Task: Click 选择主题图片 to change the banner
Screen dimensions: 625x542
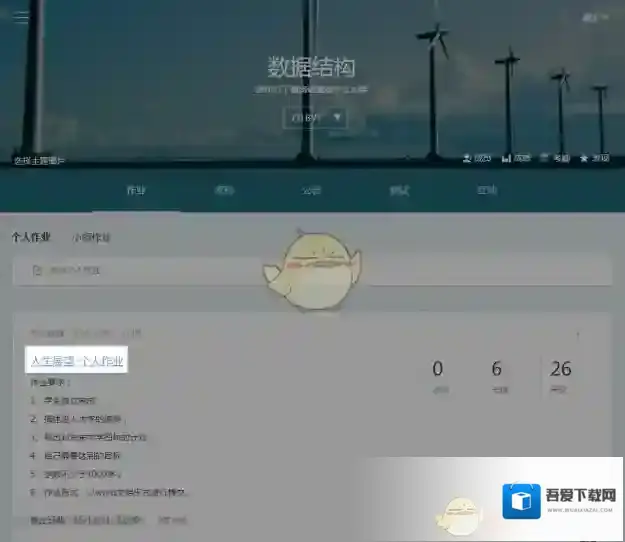Action: pyautogui.click(x=39, y=160)
